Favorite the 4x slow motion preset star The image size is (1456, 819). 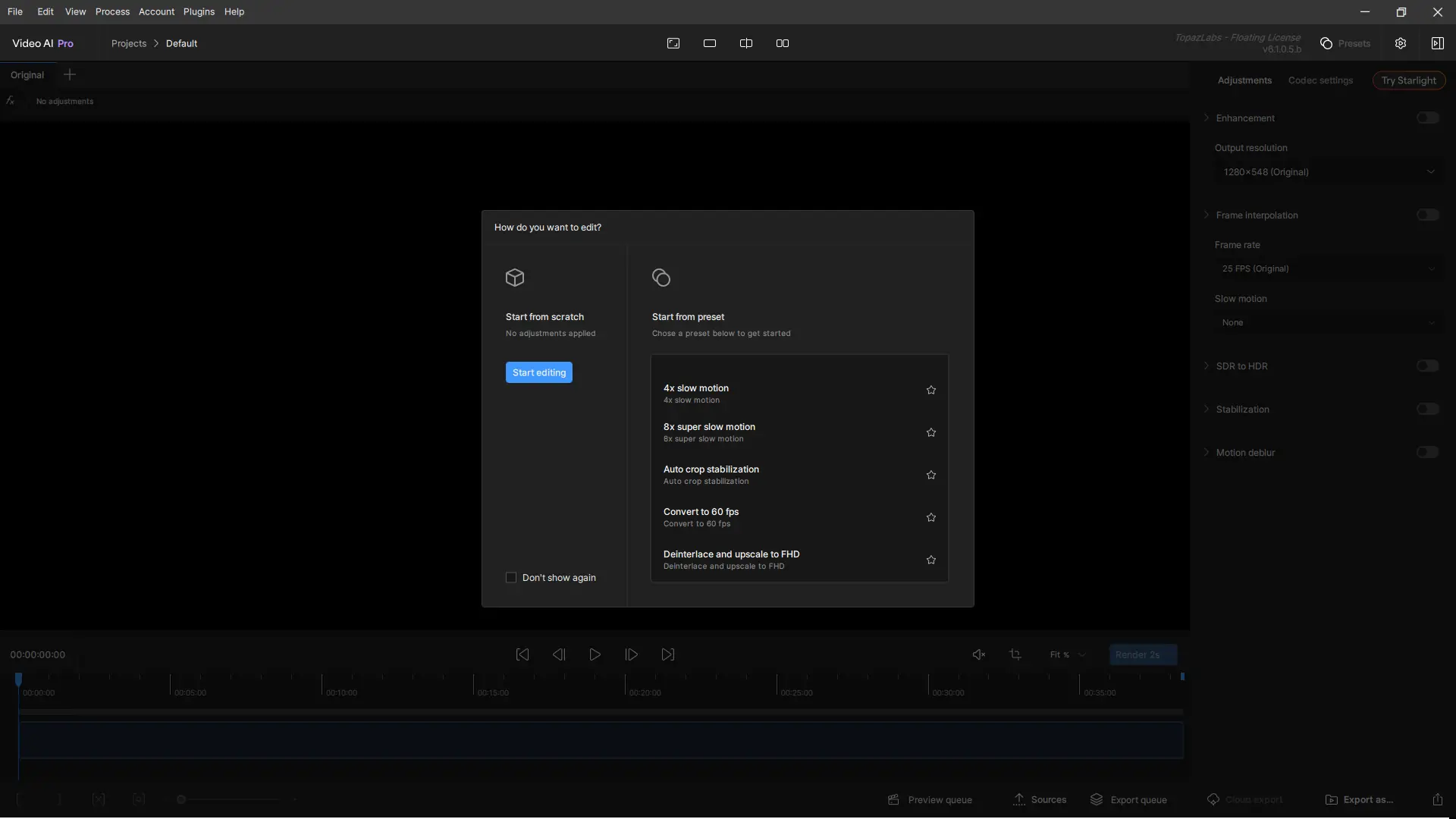(x=931, y=390)
